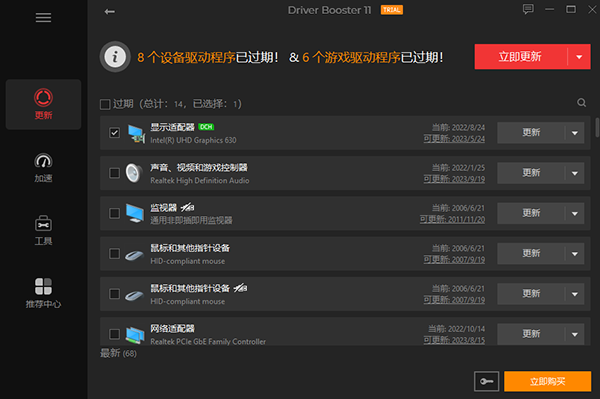Click the TRIAL badge in title
Viewport: 600px width, 399px height.
pyautogui.click(x=391, y=10)
